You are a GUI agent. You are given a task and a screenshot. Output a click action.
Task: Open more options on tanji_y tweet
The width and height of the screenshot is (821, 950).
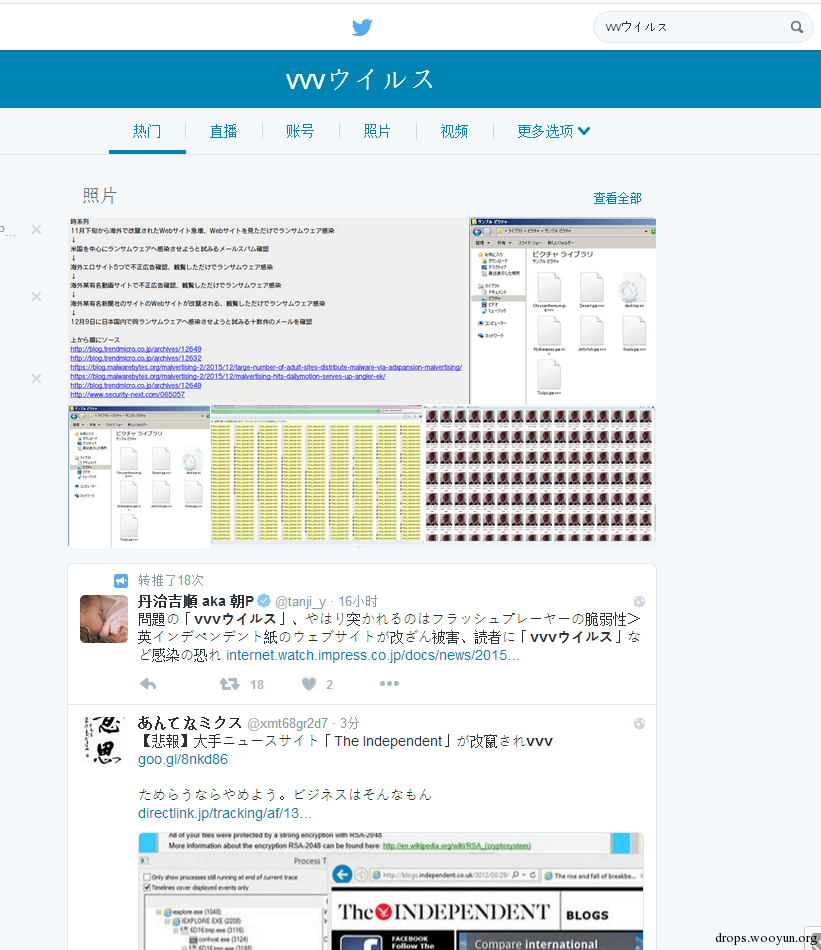click(389, 683)
